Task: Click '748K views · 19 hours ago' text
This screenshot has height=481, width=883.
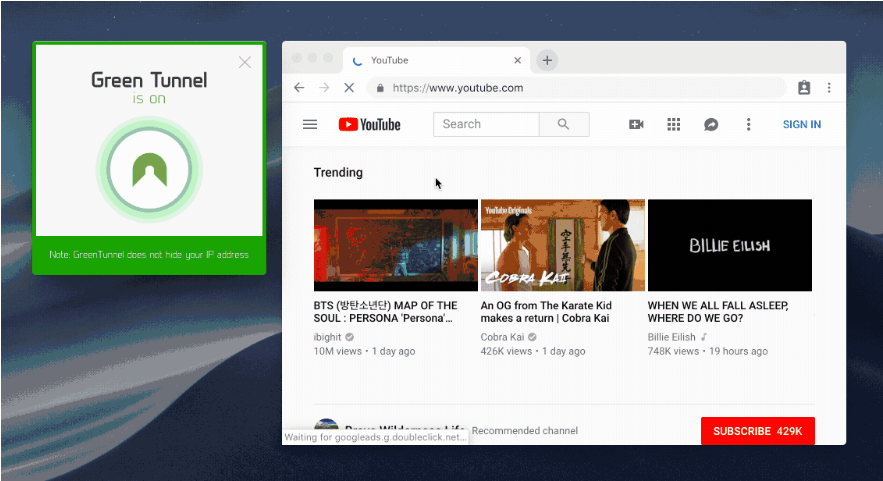Action: click(707, 351)
